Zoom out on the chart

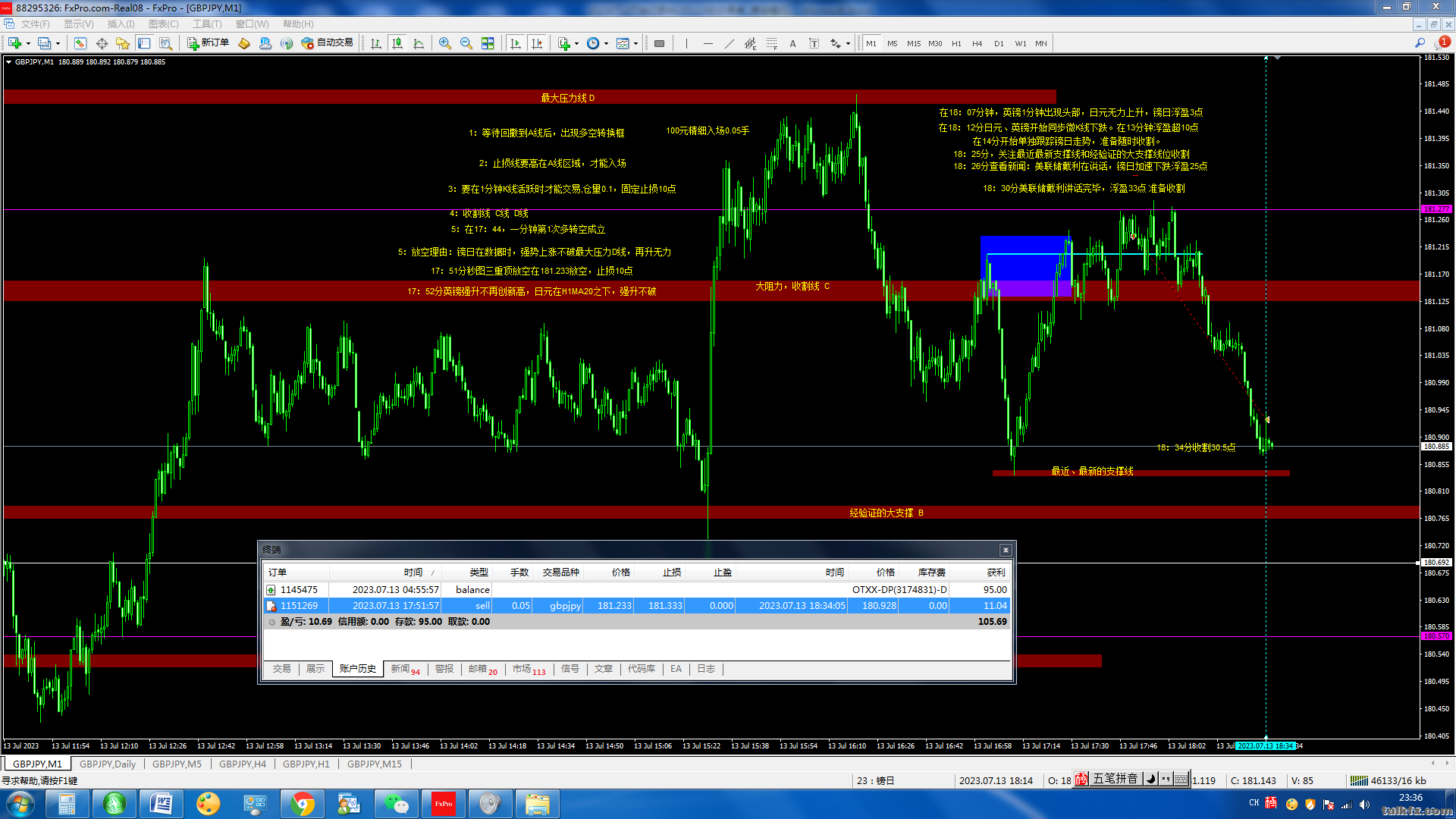click(466, 43)
